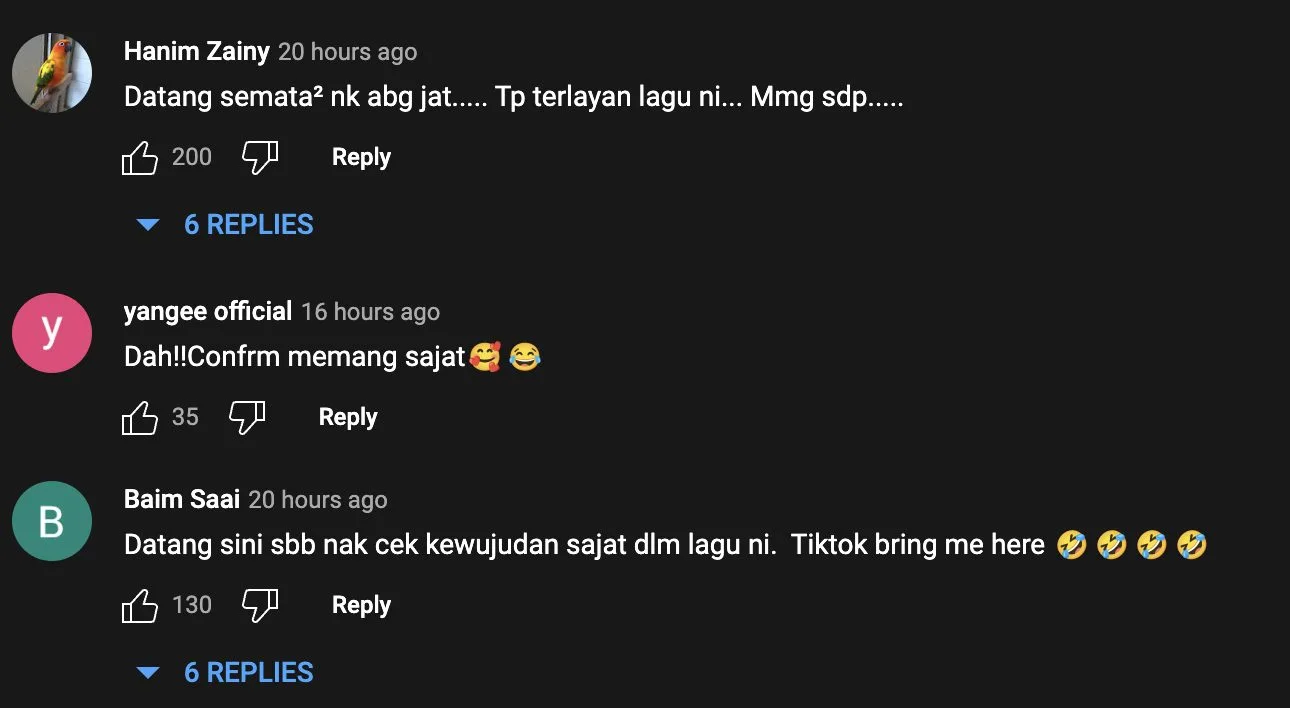Visit Baim Saai's channel name link
Image resolution: width=1290 pixels, height=708 pixels.
point(181,499)
